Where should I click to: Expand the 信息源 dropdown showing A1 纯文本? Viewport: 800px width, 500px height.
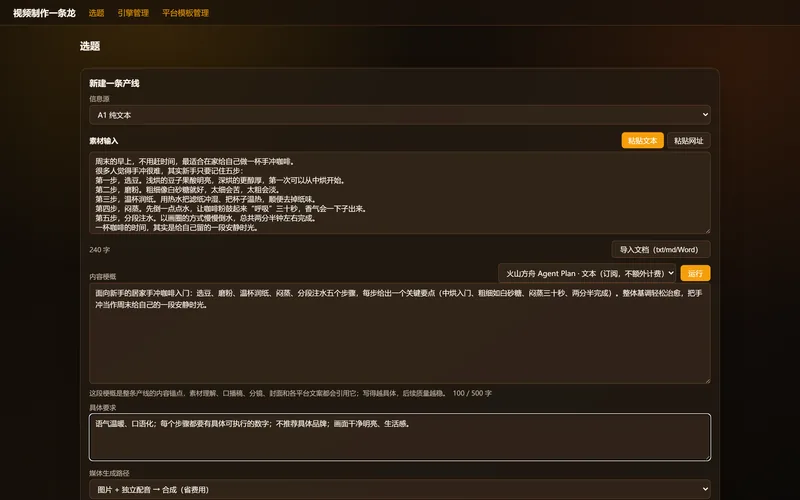400,115
